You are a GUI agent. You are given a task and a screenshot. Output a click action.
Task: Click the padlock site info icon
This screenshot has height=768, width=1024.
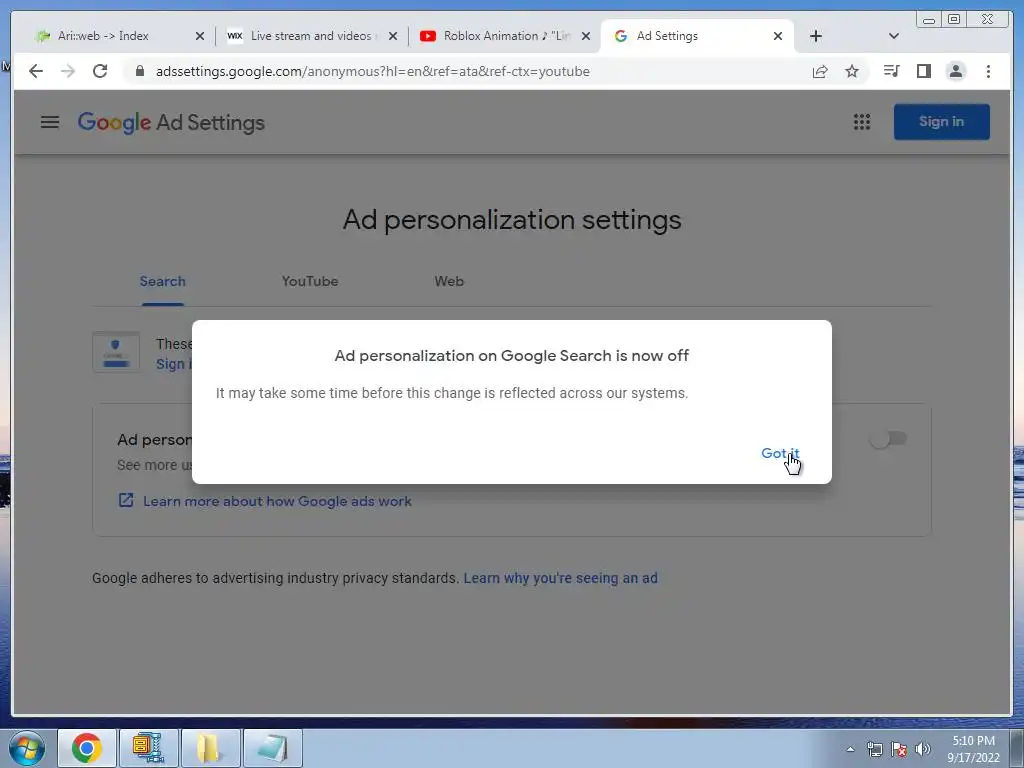tap(139, 71)
